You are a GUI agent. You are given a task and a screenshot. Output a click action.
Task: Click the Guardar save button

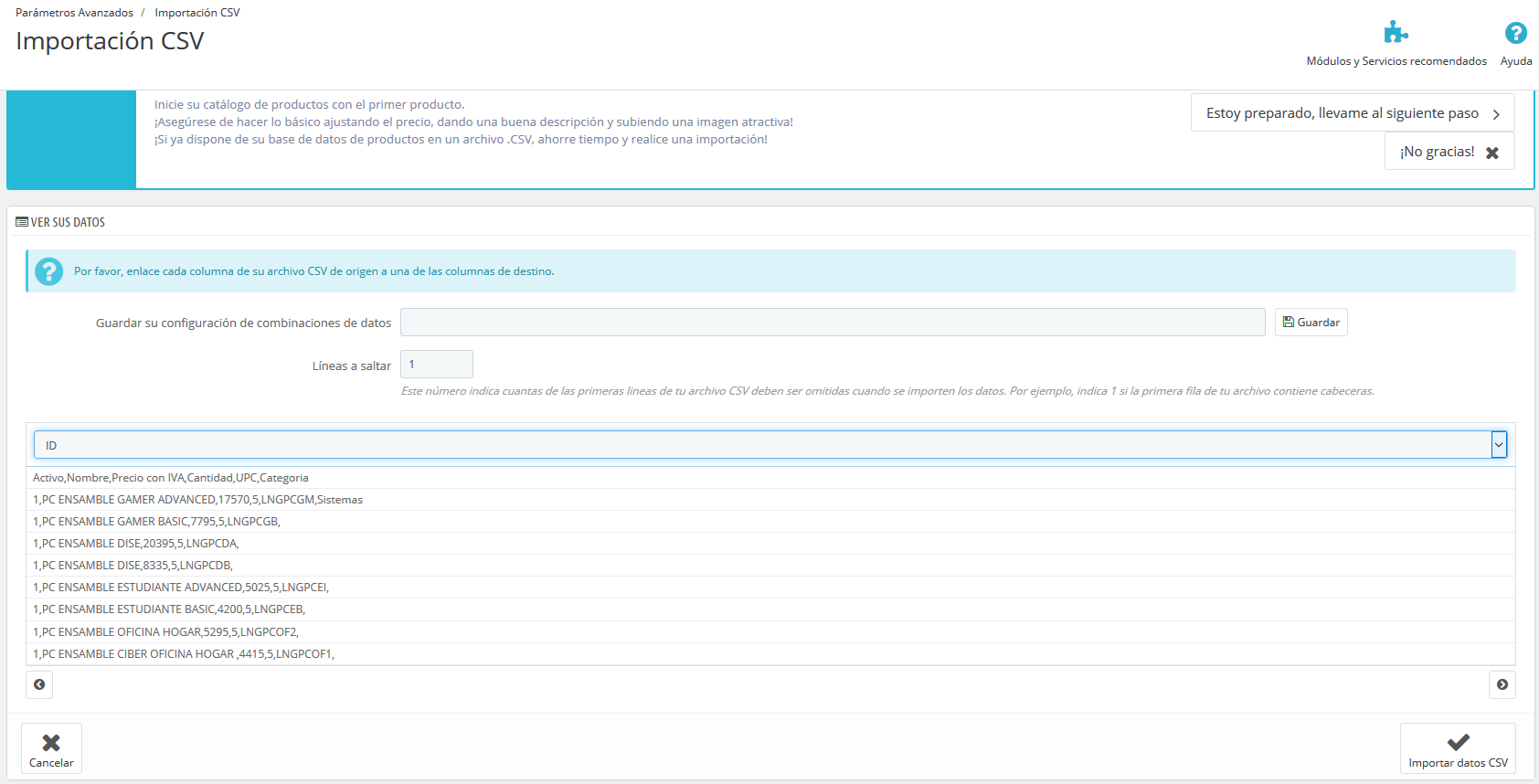(1311, 323)
